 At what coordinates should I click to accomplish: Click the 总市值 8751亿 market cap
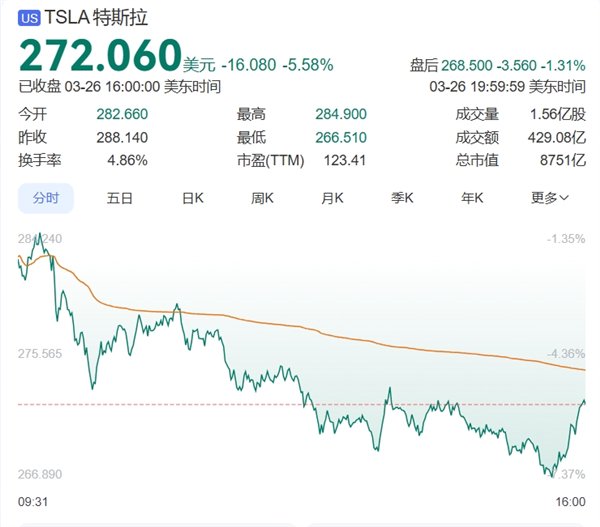click(x=562, y=160)
